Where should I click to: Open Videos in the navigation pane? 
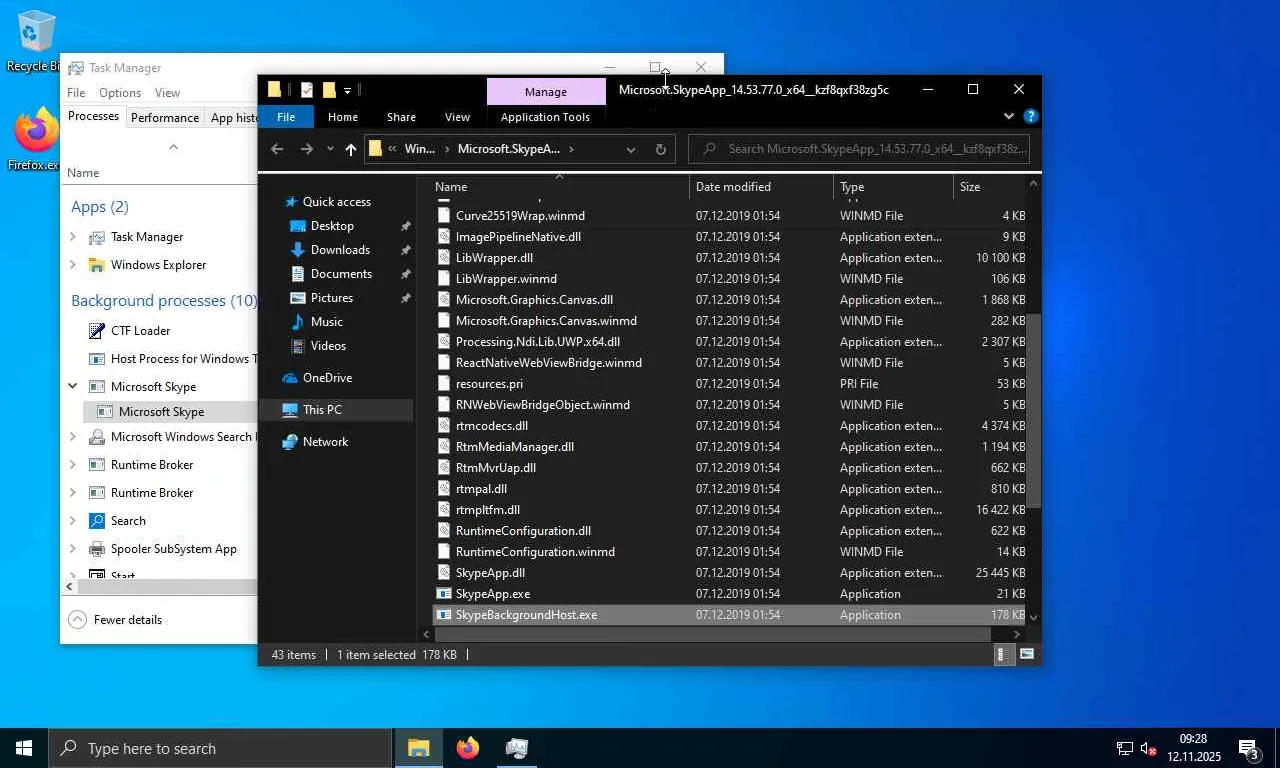(328, 346)
